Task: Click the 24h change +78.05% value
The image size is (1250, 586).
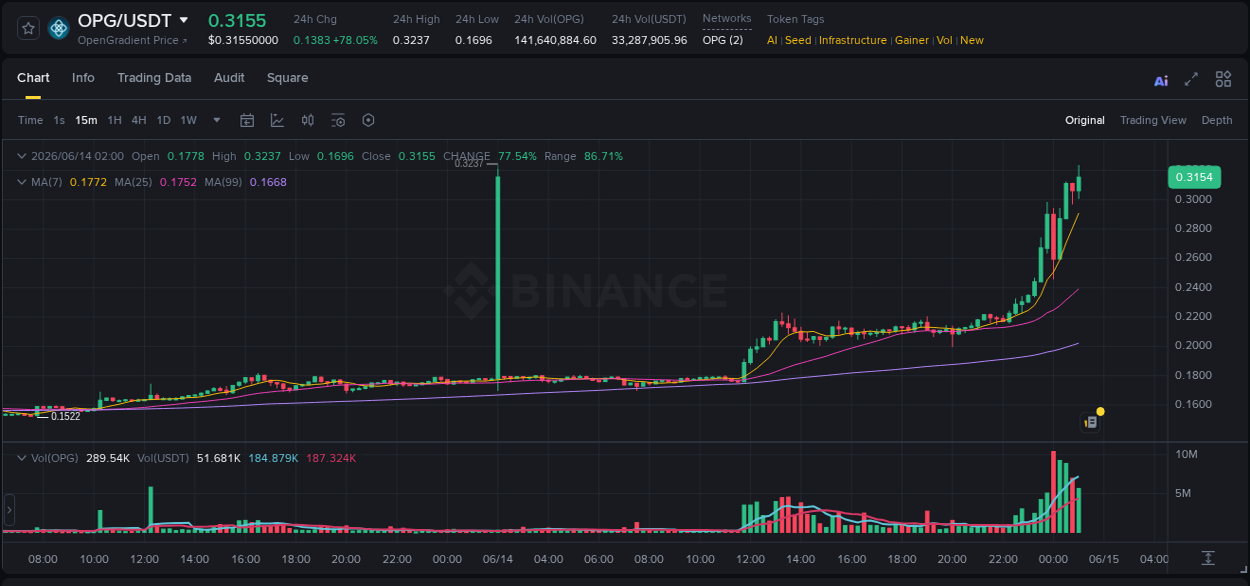Action: point(354,40)
